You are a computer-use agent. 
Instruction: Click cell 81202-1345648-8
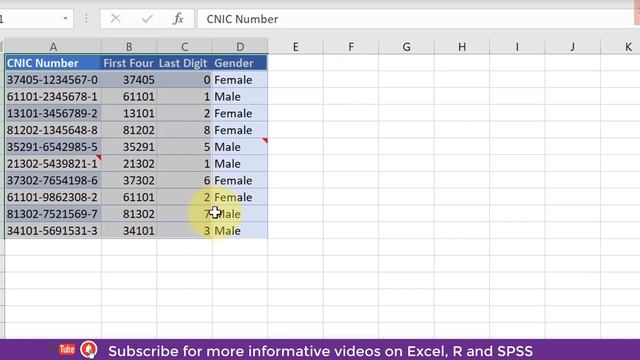coord(53,130)
